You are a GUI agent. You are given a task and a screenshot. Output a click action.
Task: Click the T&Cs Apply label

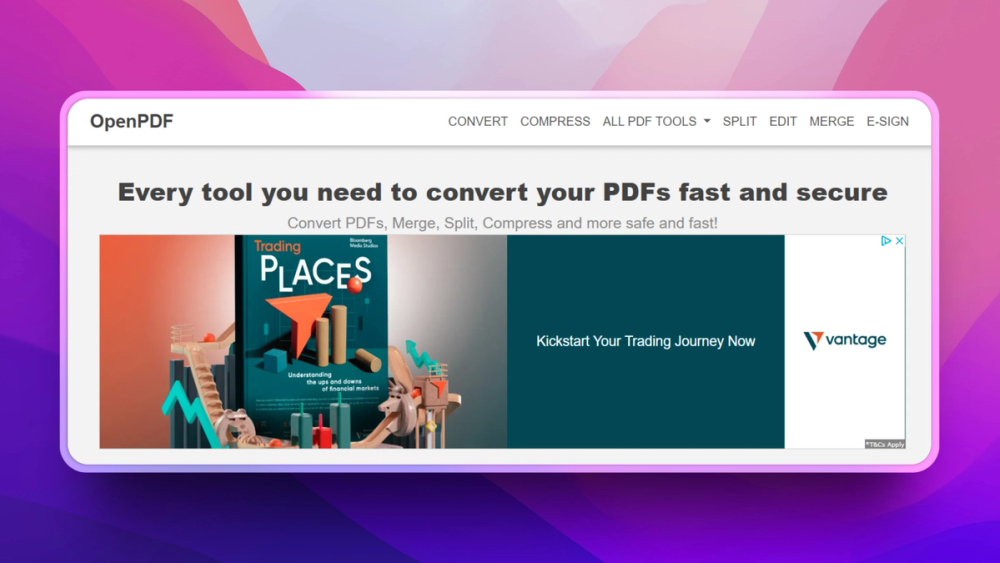[x=885, y=444]
